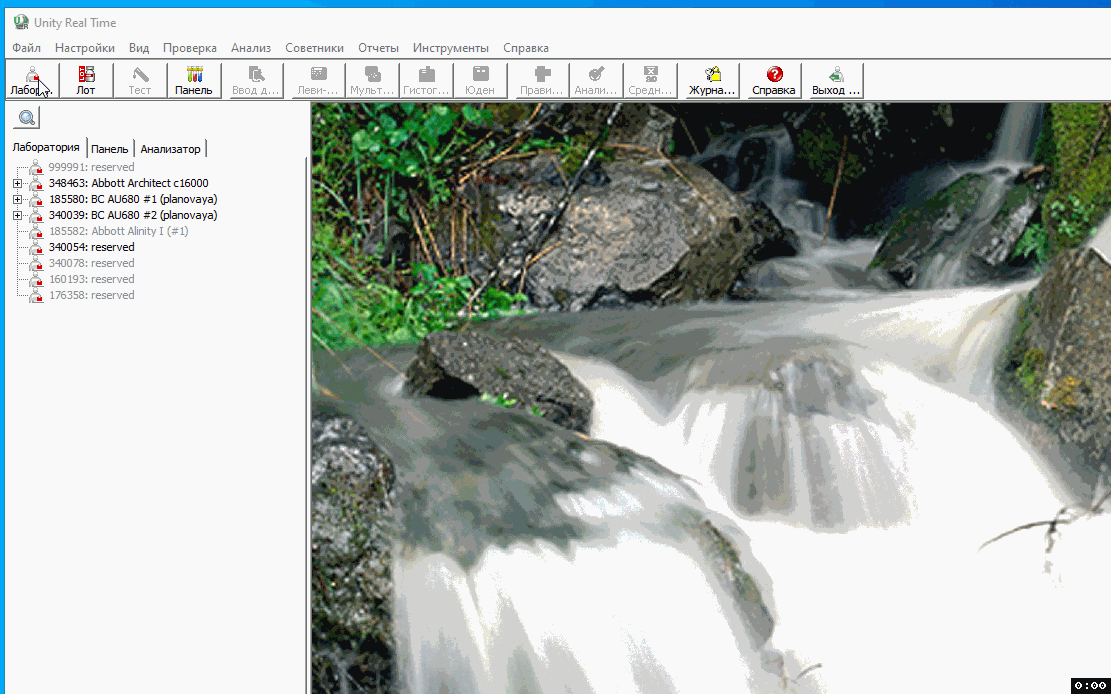Viewport: 1111px width, 694px height.
Task: Open the Советники menu
Action: tap(314, 48)
